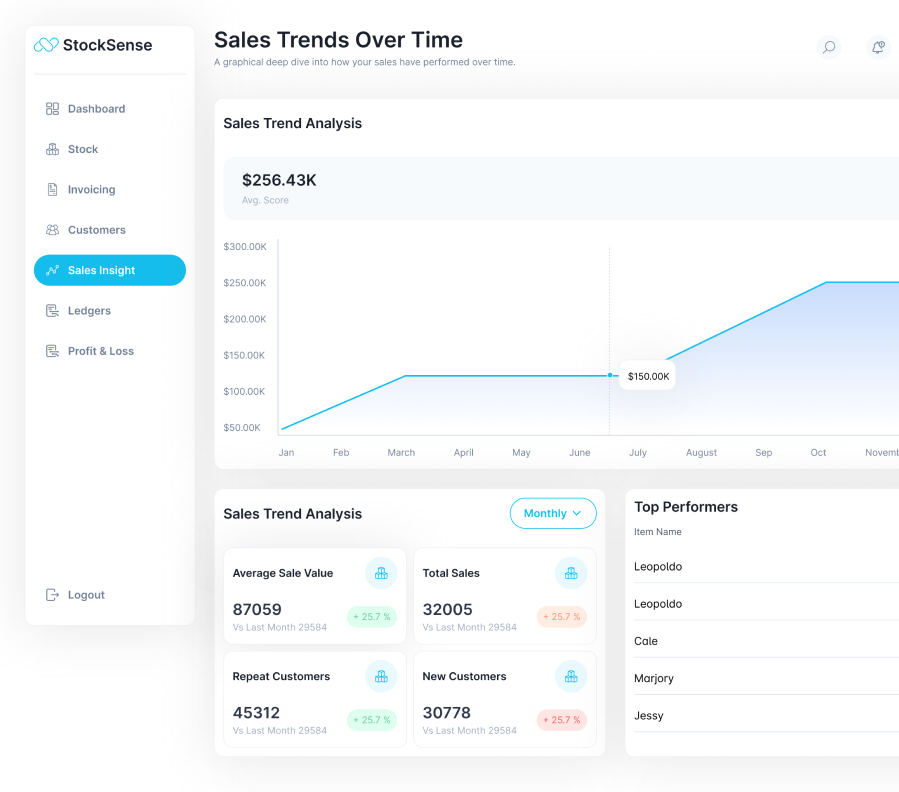The image size is (899, 792).
Task: Click the 45312 repeat customers value
Action: pos(256,712)
